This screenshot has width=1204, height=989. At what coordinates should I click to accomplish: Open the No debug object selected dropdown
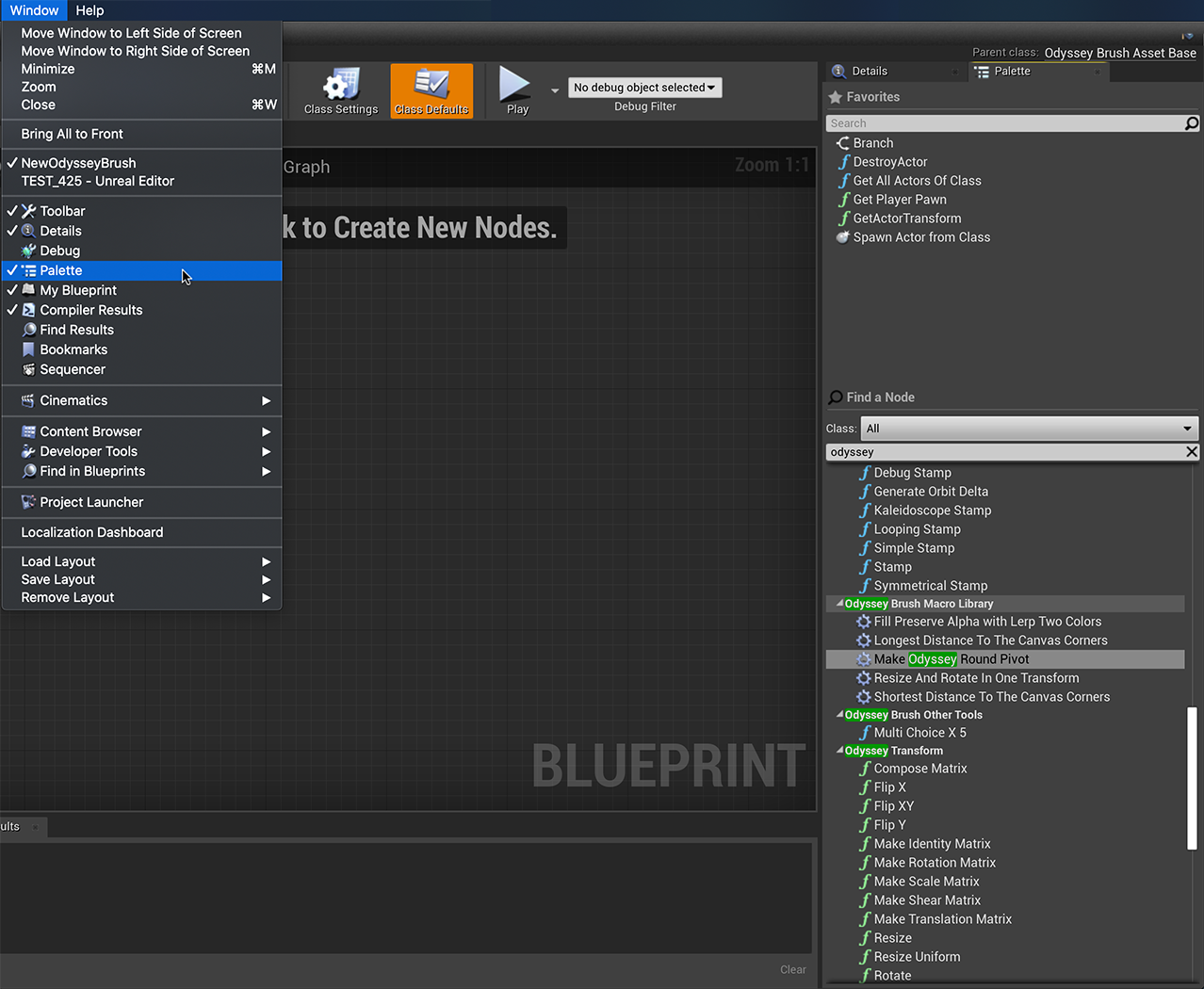(644, 87)
